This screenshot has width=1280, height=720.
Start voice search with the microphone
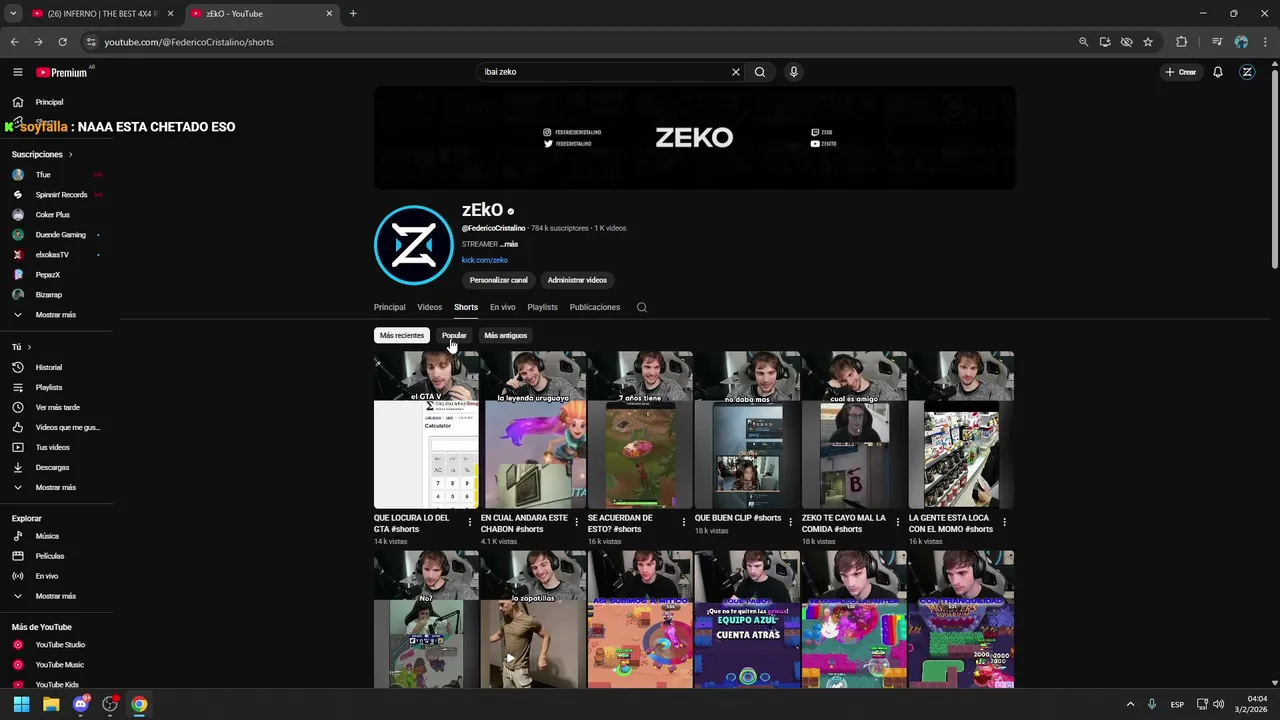794,72
